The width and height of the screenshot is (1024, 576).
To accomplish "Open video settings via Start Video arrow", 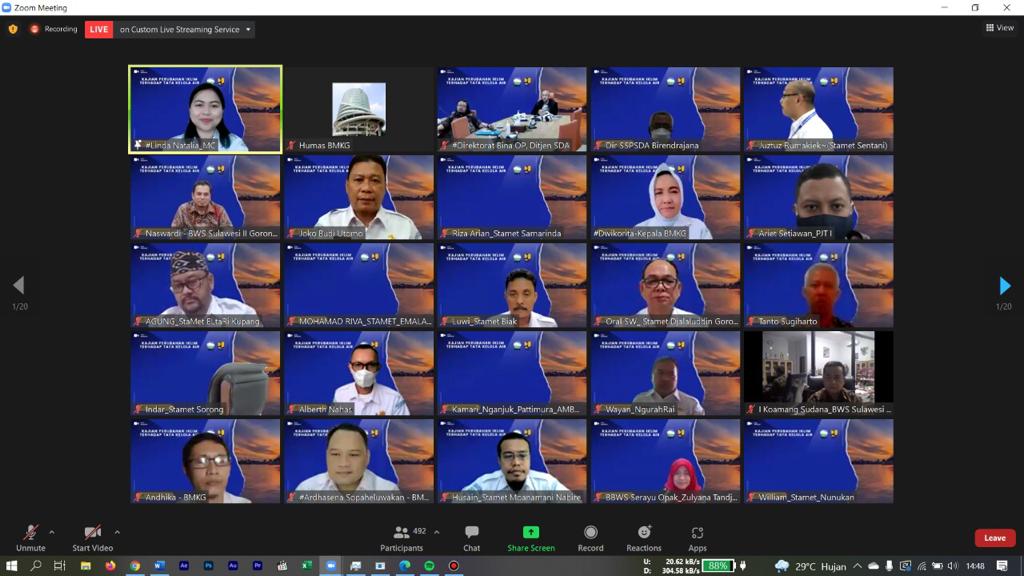I will 117,532.
